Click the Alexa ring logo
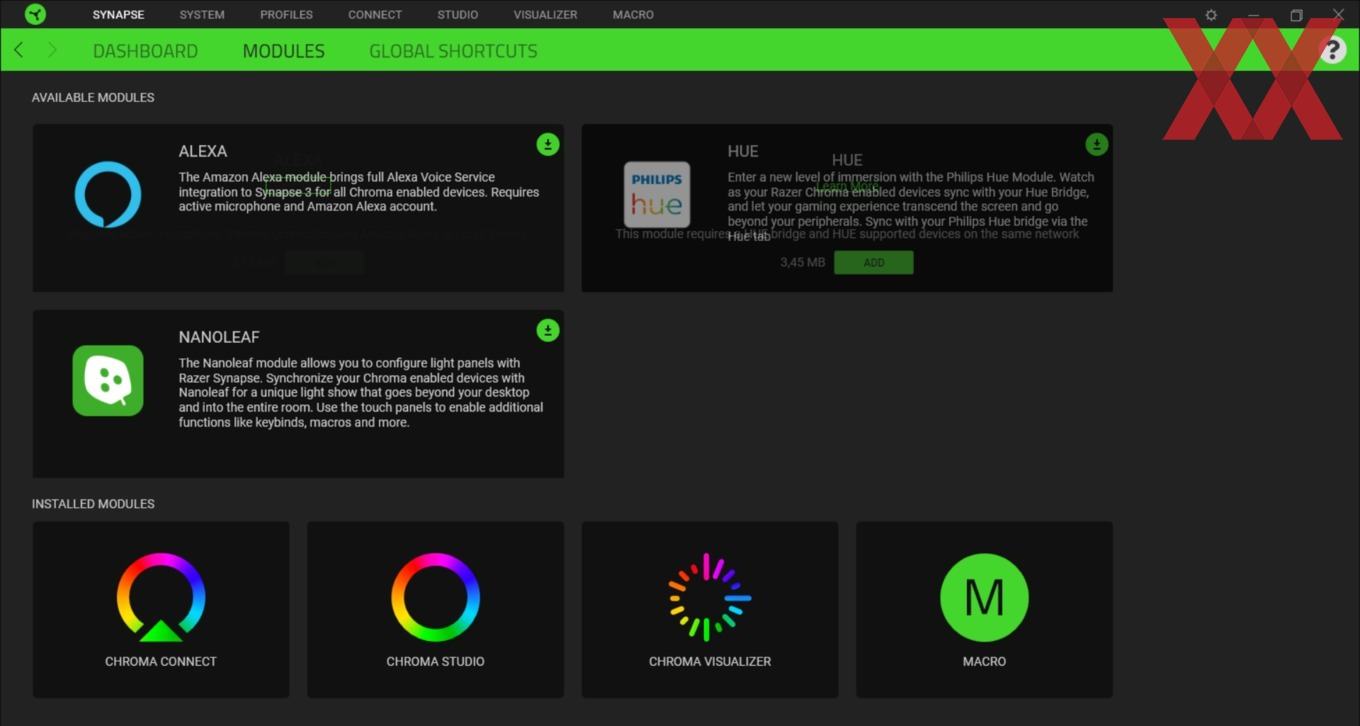The width and height of the screenshot is (1360, 726). click(x=108, y=195)
